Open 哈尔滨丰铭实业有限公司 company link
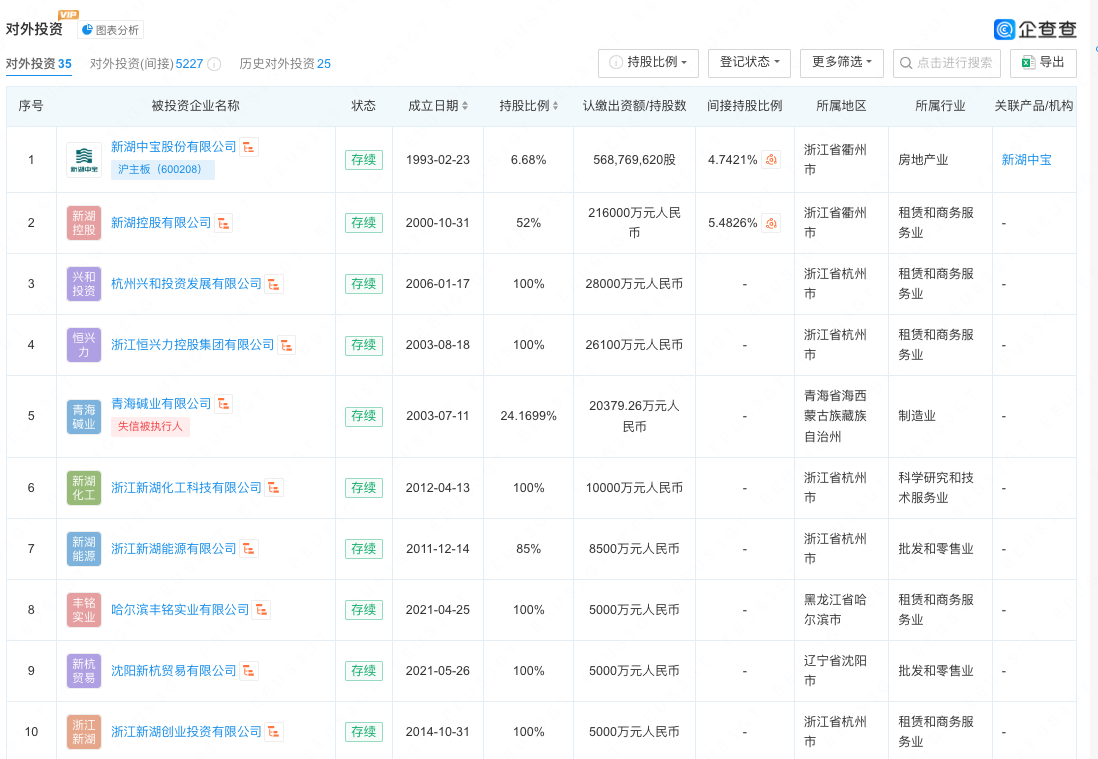 (180, 609)
